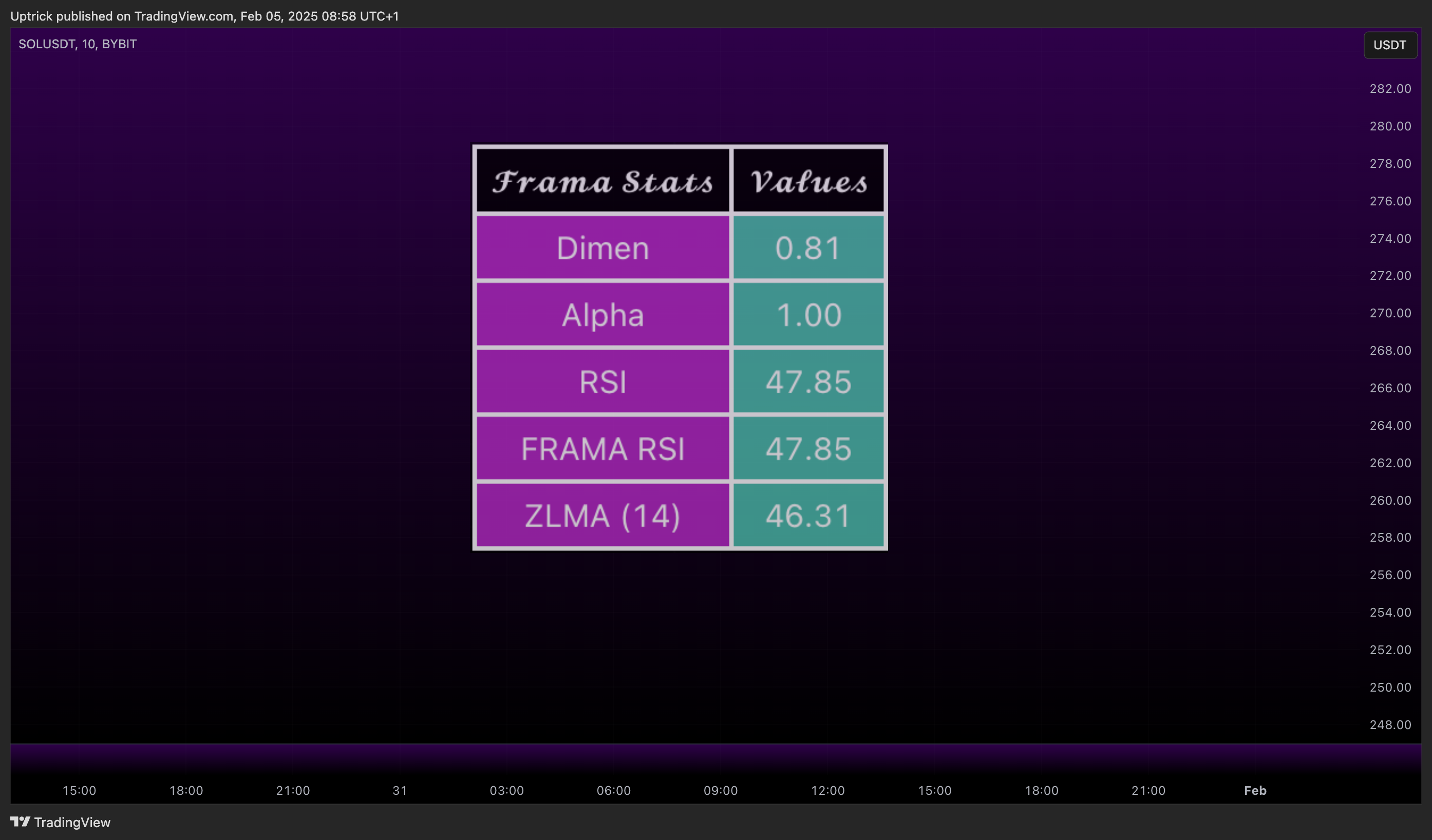Click the 09:00 time axis label
The width and height of the screenshot is (1432, 840).
point(720,791)
